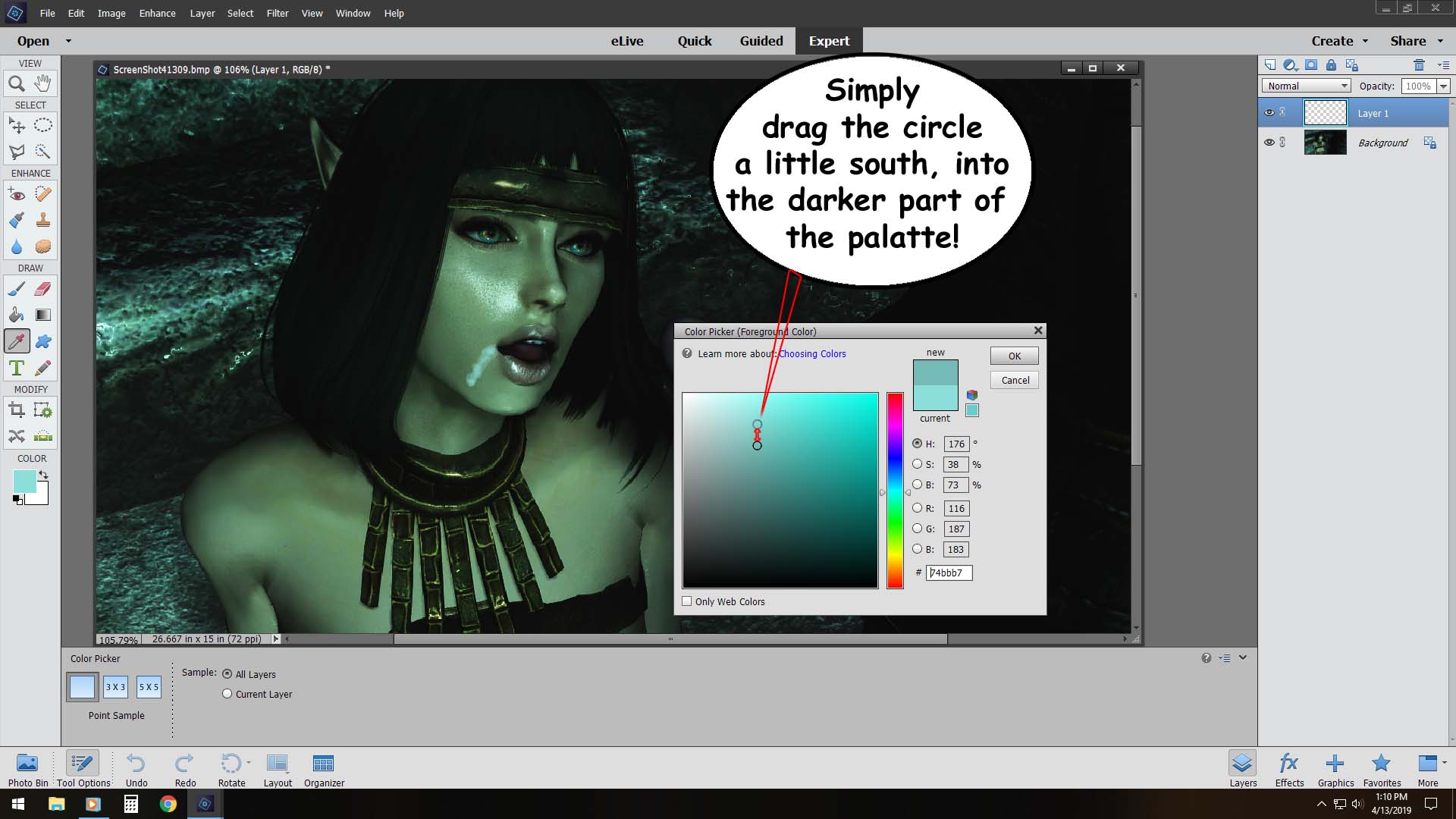
Task: Toggle visibility of Layer 1
Action: [x=1269, y=113]
